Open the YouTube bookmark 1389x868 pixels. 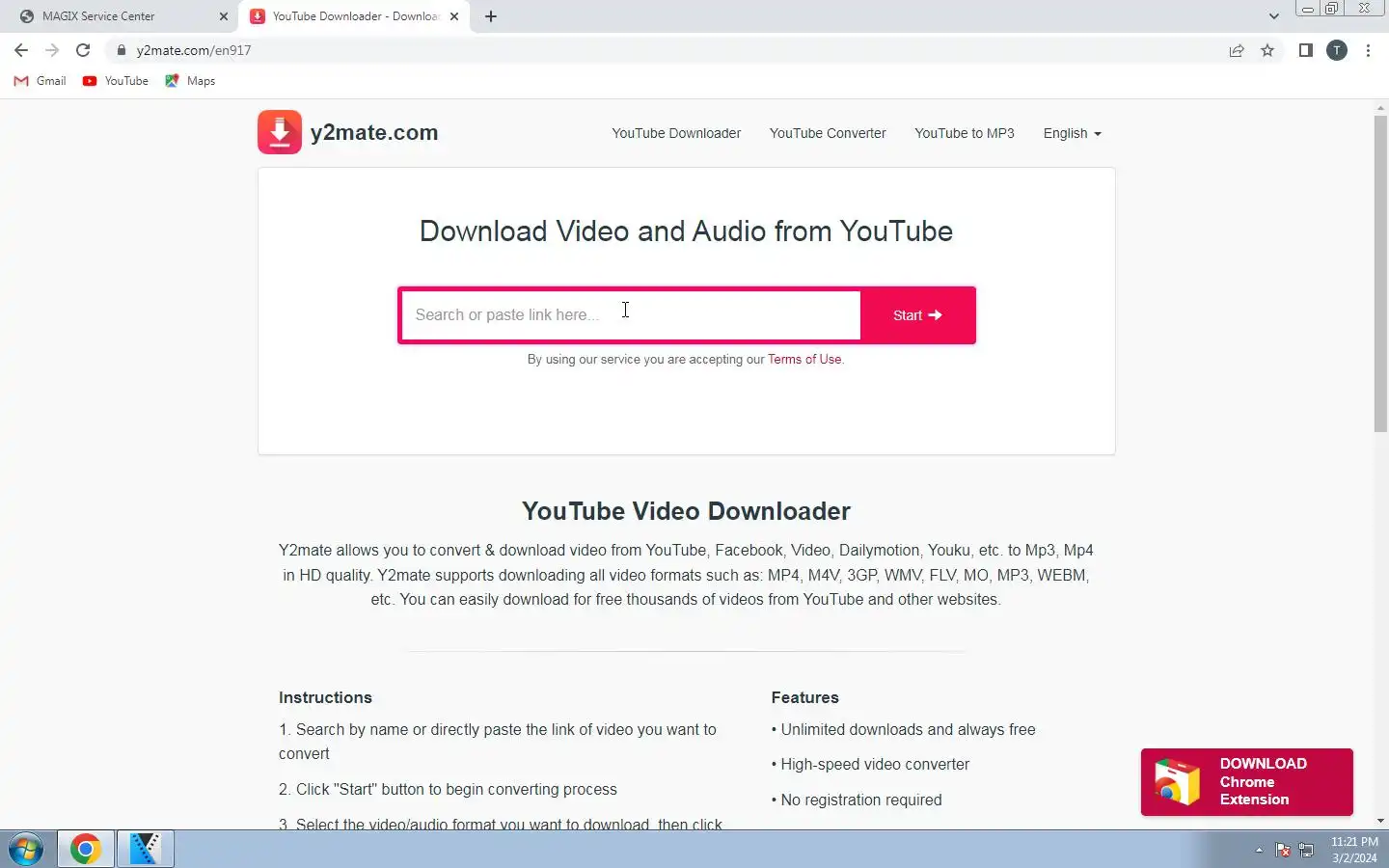(116, 81)
